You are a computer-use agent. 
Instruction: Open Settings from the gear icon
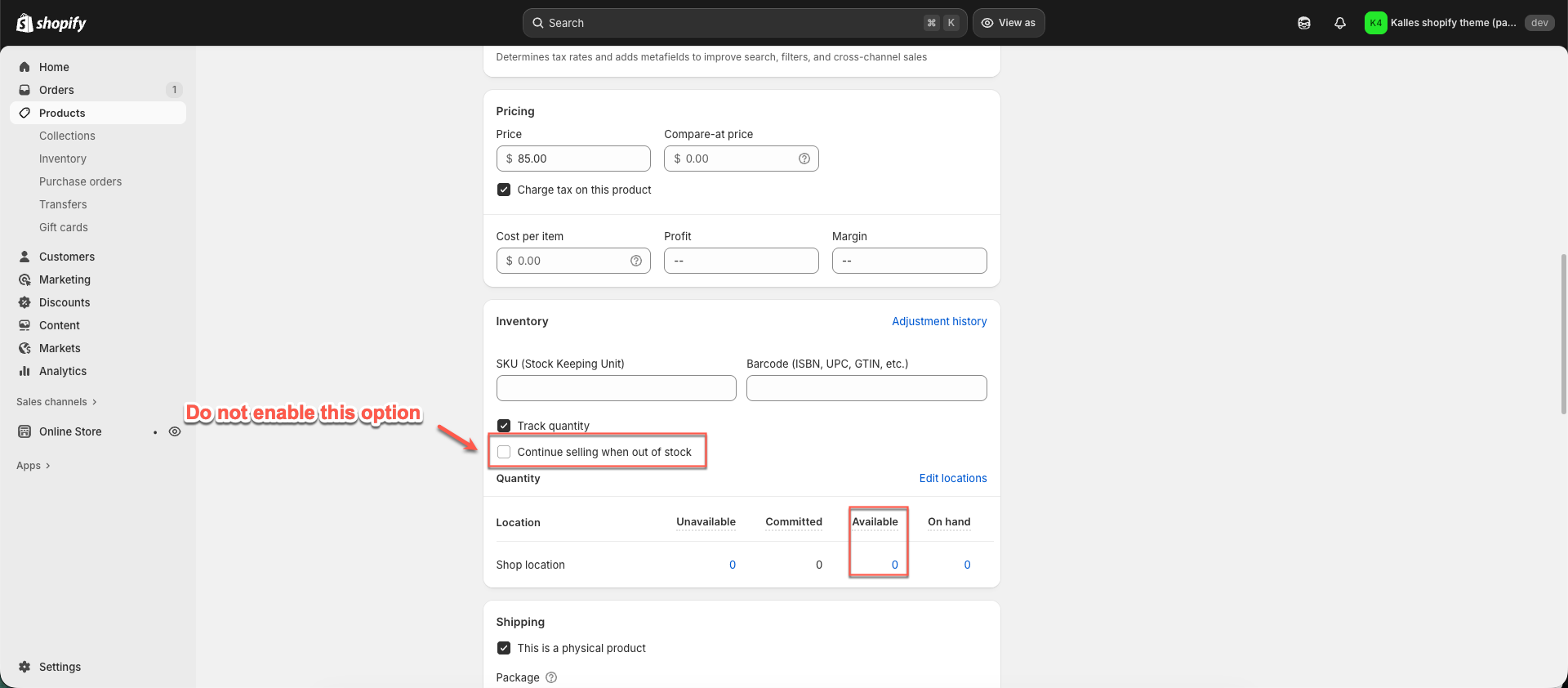(24, 667)
